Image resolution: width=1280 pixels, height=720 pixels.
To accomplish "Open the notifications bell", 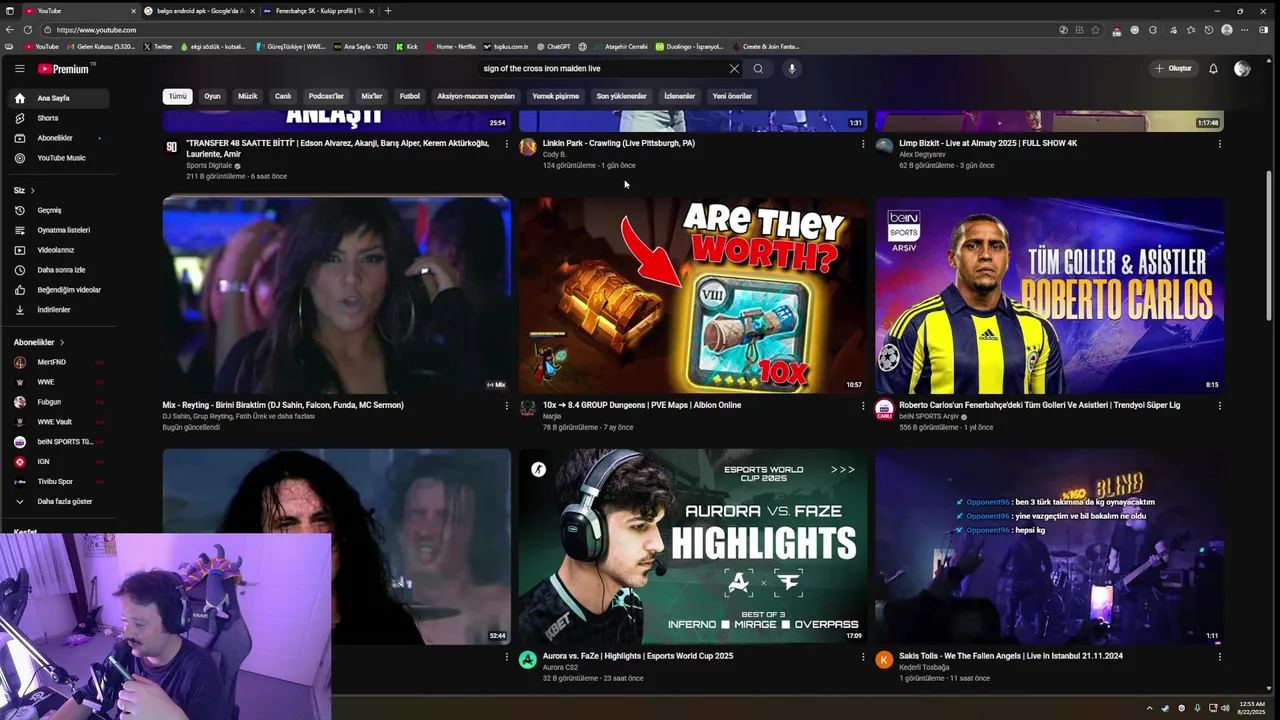I will point(1213,69).
